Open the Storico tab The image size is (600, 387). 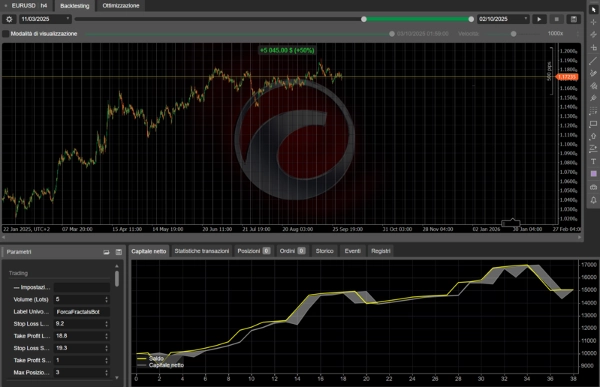[324, 251]
